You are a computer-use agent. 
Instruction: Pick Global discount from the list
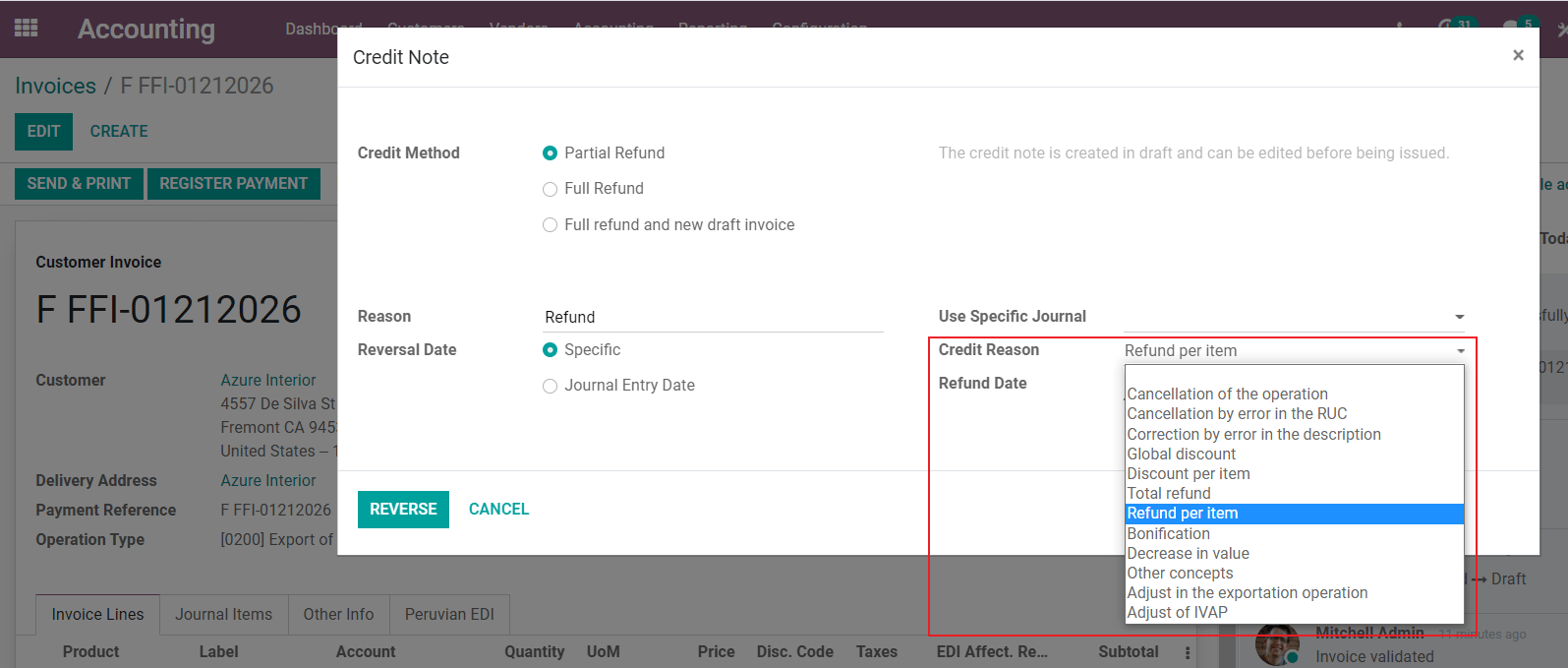[x=1182, y=455]
